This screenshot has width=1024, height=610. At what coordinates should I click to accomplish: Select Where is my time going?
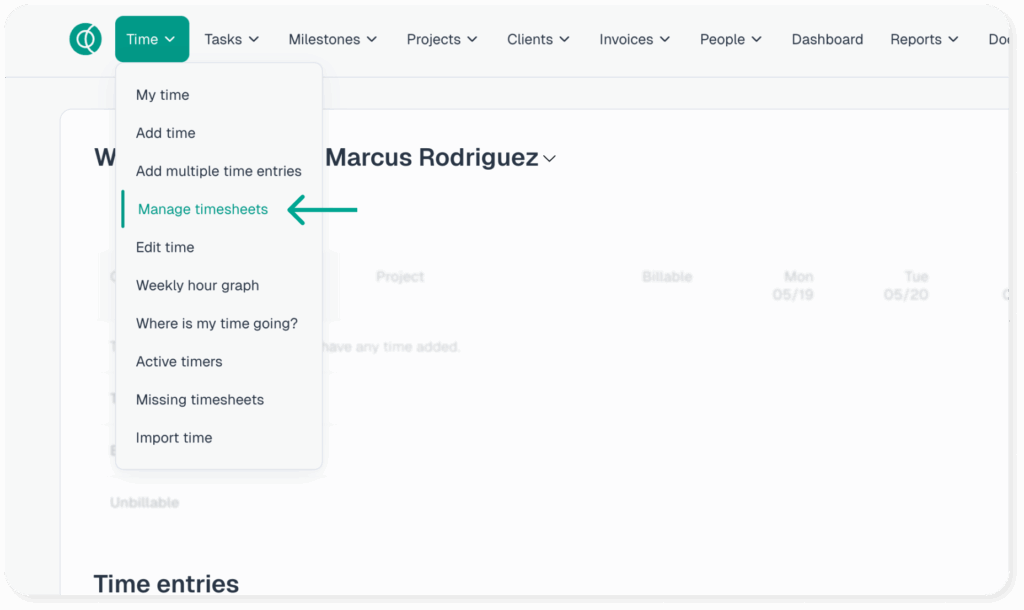click(x=216, y=323)
